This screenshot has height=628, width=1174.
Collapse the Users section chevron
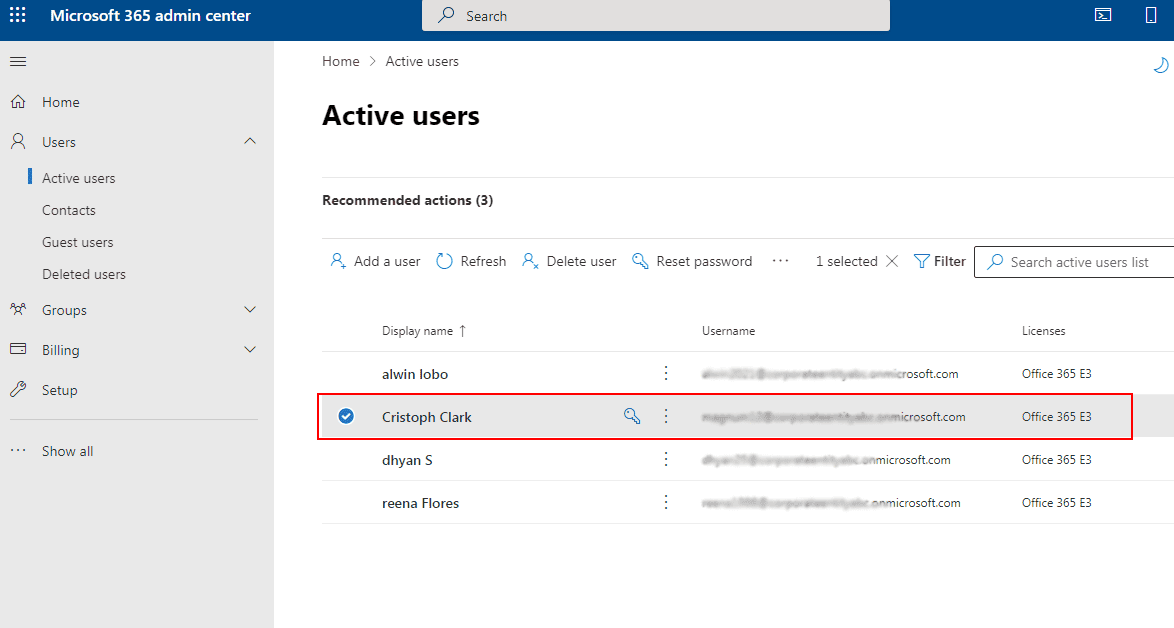(250, 142)
